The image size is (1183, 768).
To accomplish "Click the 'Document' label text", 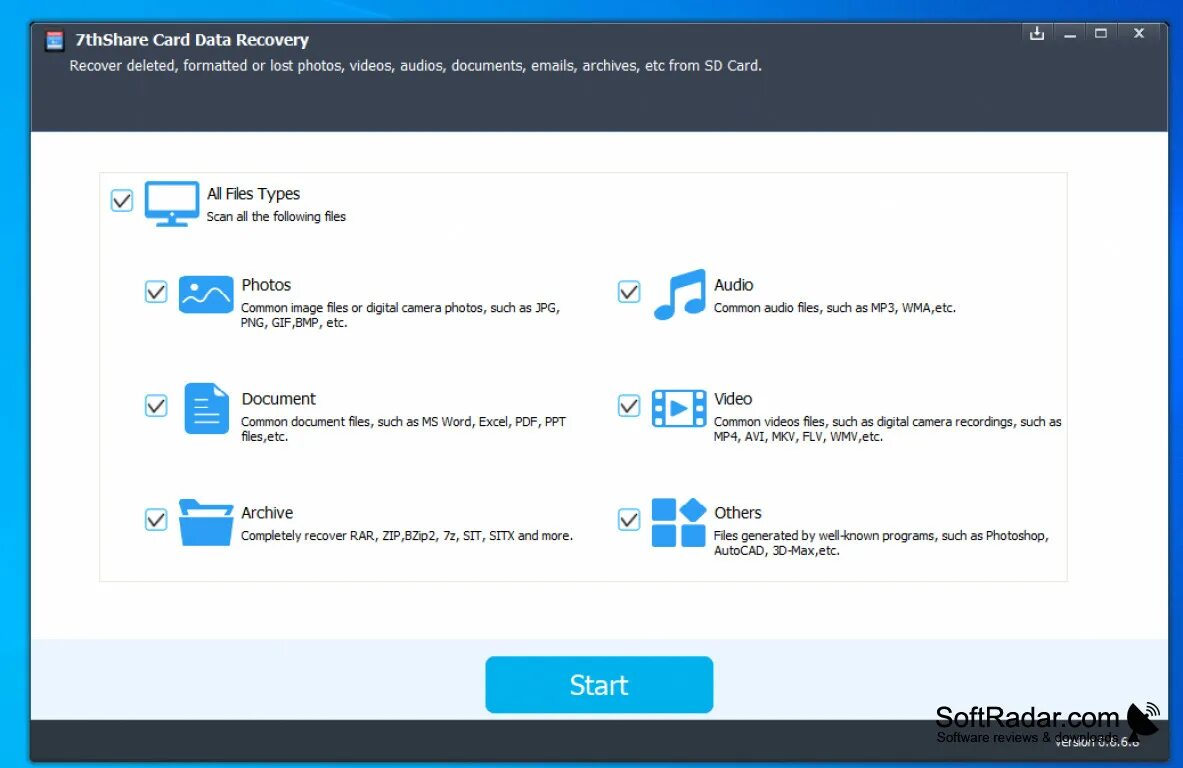I will 278,399.
